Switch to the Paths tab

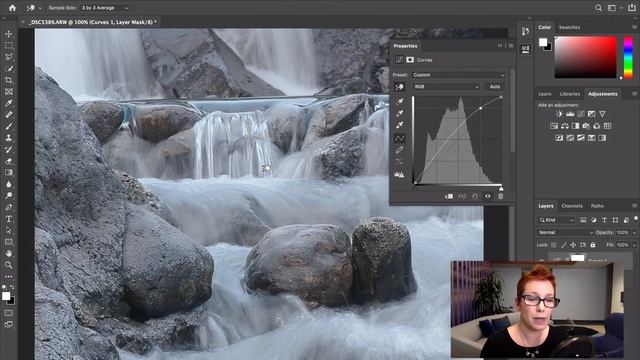pyautogui.click(x=597, y=206)
